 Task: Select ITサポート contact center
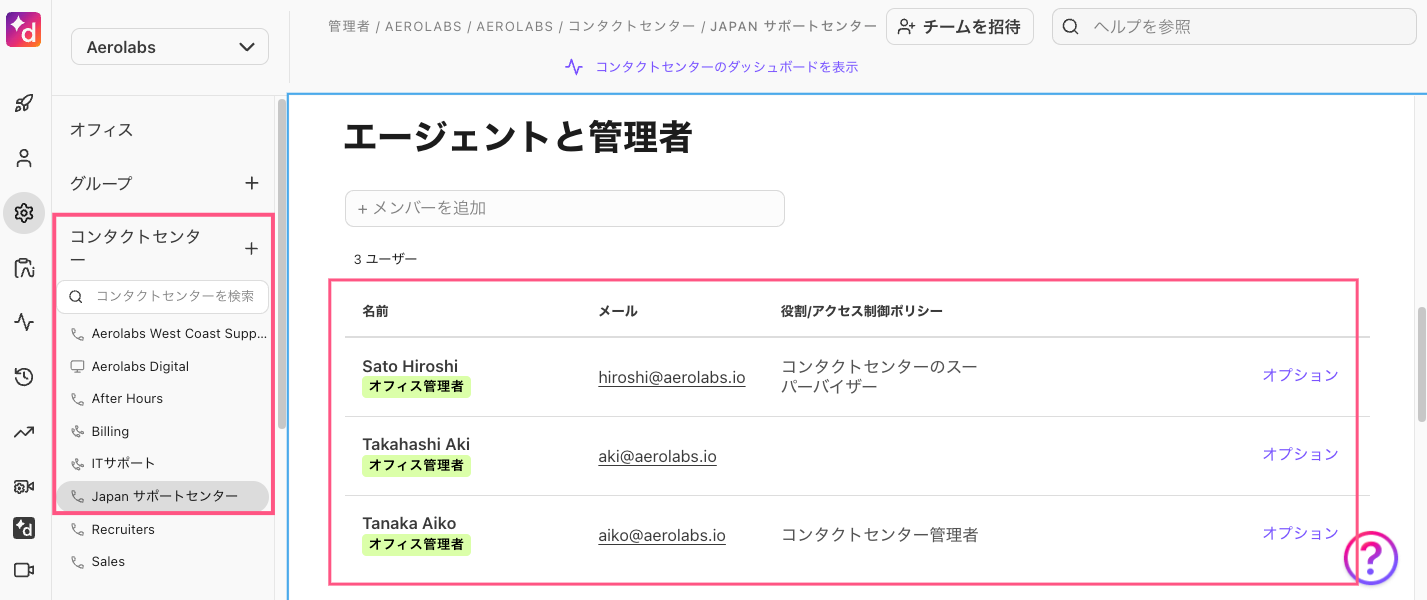pyautogui.click(x=123, y=464)
